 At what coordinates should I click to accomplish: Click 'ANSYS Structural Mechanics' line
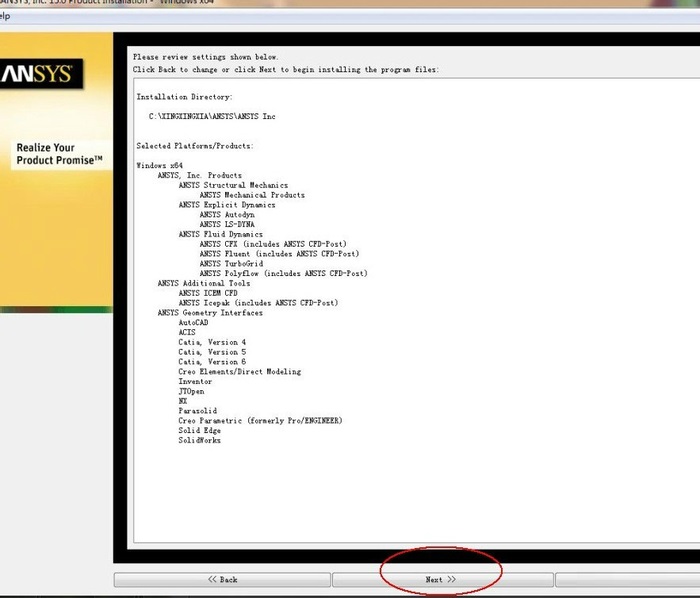[x=233, y=185]
